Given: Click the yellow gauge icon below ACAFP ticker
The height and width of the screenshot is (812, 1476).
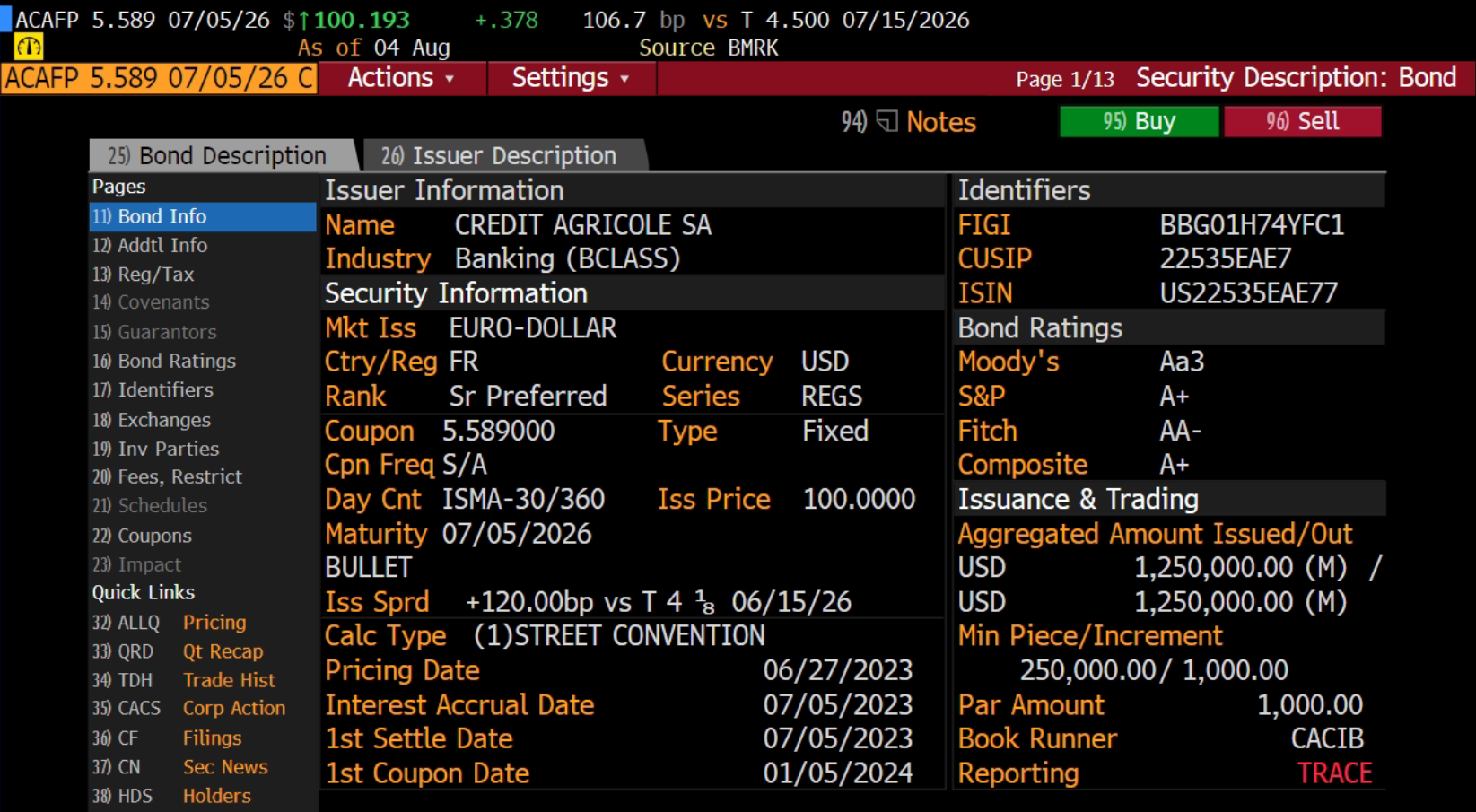Looking at the screenshot, I should pyautogui.click(x=29, y=47).
